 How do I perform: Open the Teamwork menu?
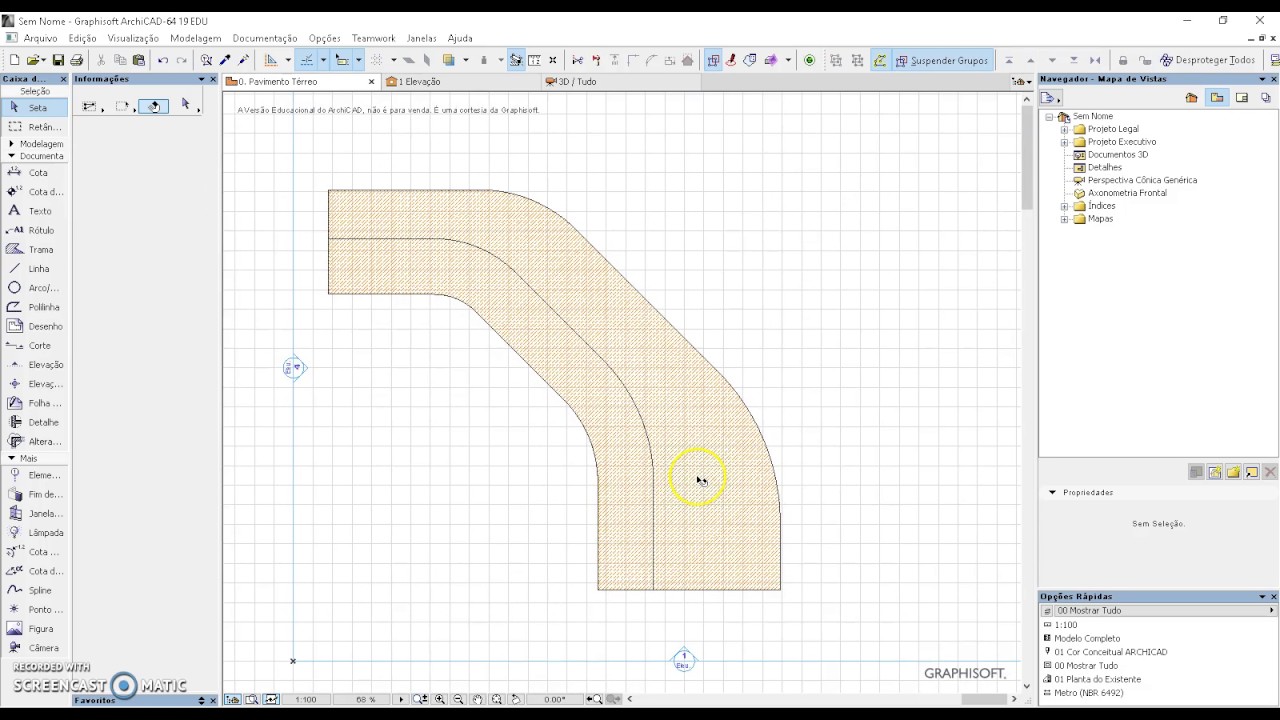(373, 38)
